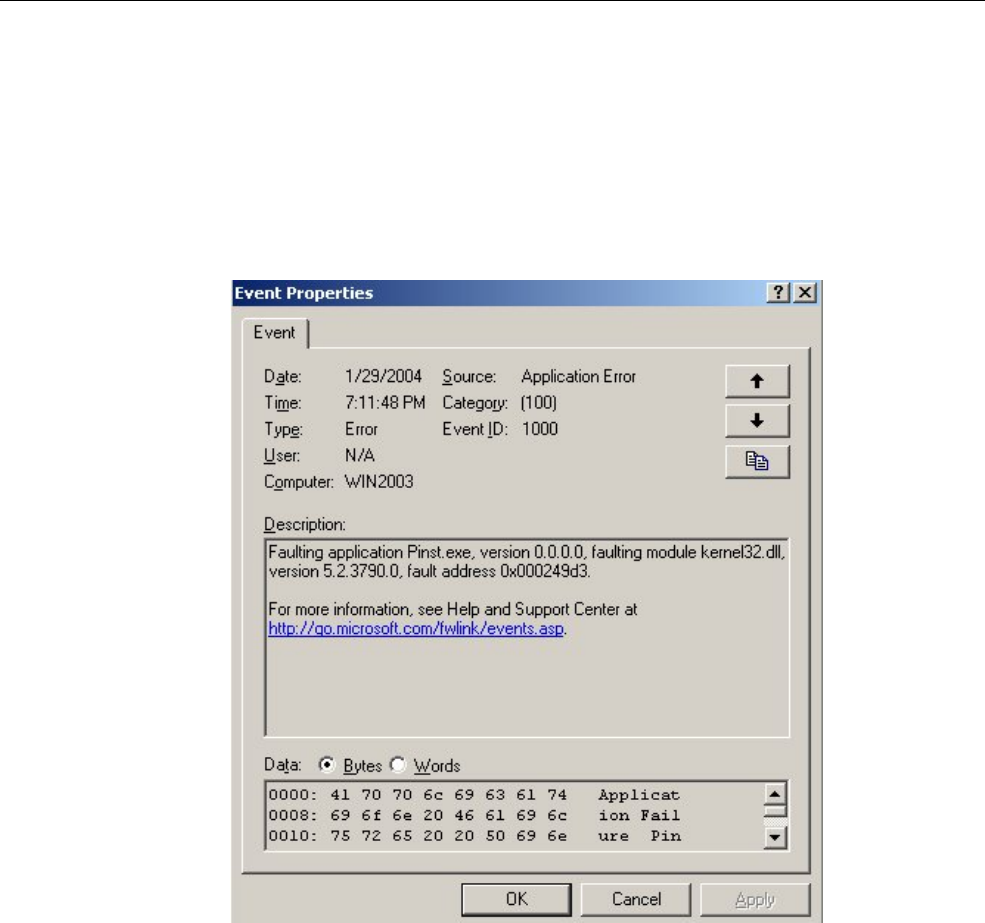Click the version 5.2.3790.0 fault address line
This screenshot has width=985, height=923.
[x=430, y=571]
